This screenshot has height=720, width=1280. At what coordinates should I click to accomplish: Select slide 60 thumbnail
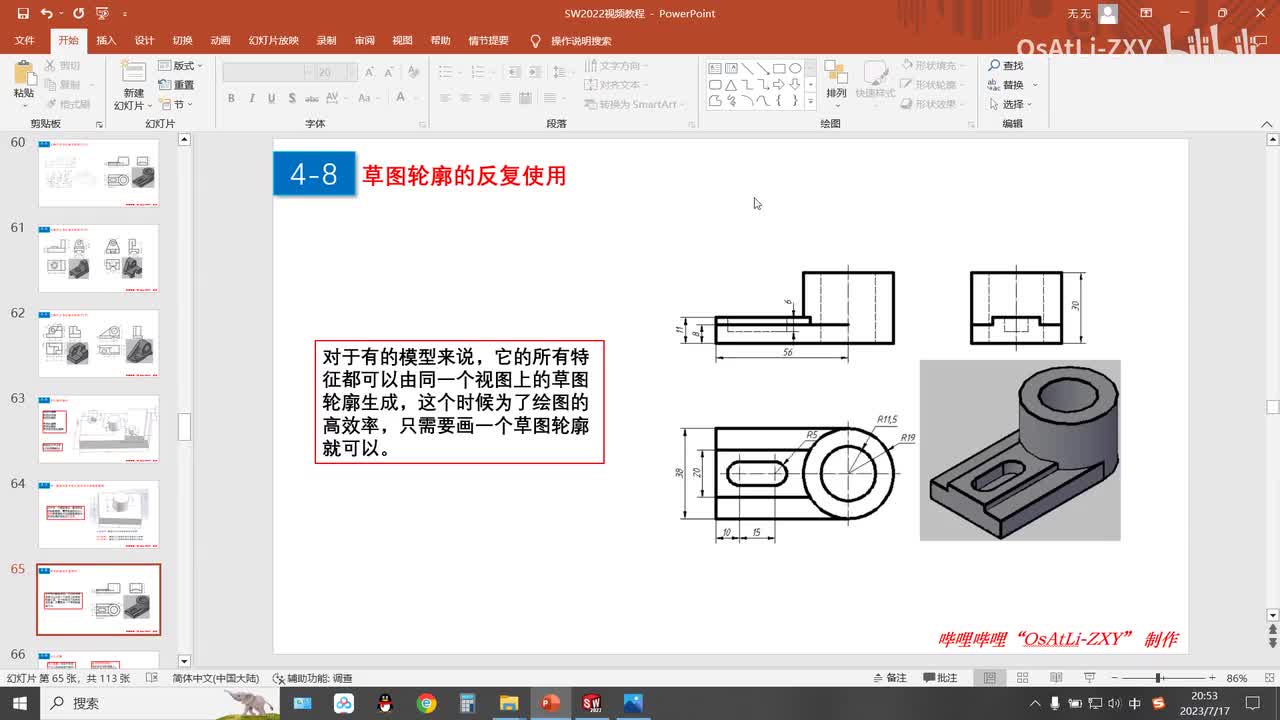coord(98,172)
